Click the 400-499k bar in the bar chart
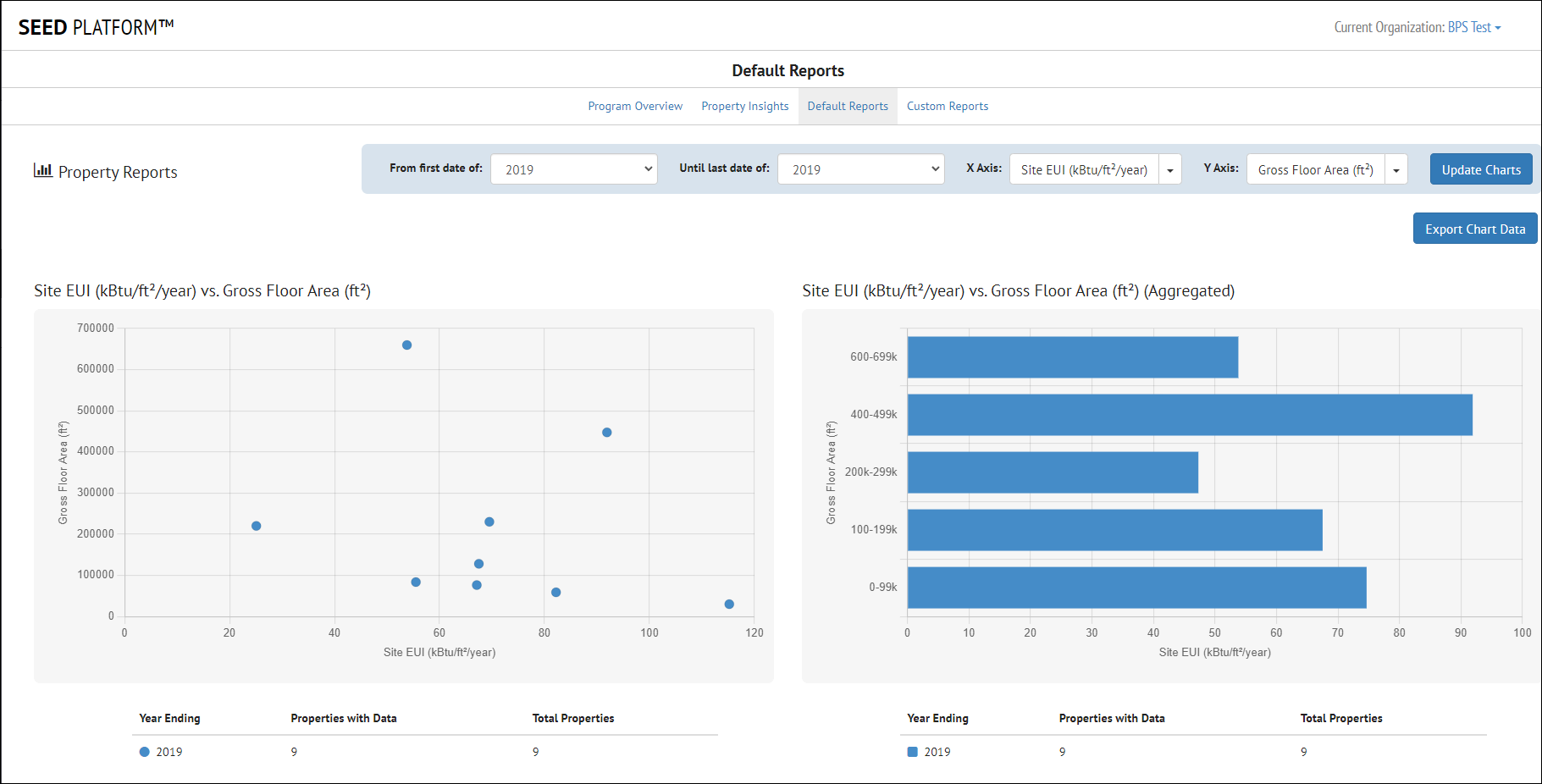Viewport: 1542px width, 784px height. point(1186,415)
